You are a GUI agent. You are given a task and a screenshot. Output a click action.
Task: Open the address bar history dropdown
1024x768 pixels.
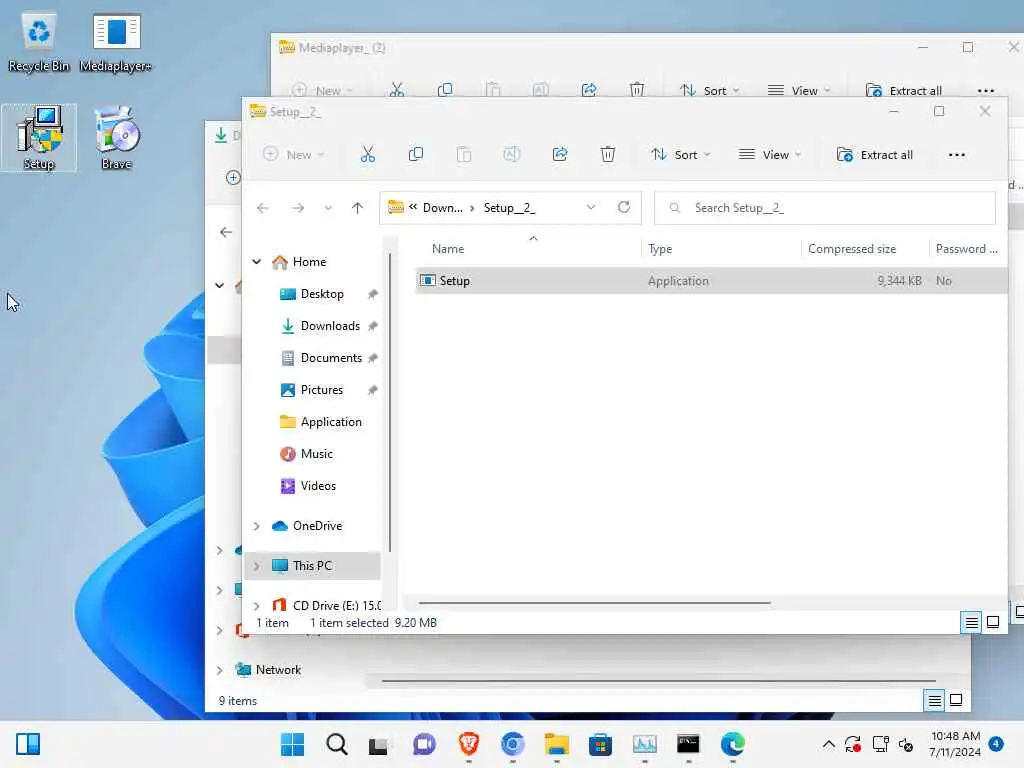pos(590,207)
